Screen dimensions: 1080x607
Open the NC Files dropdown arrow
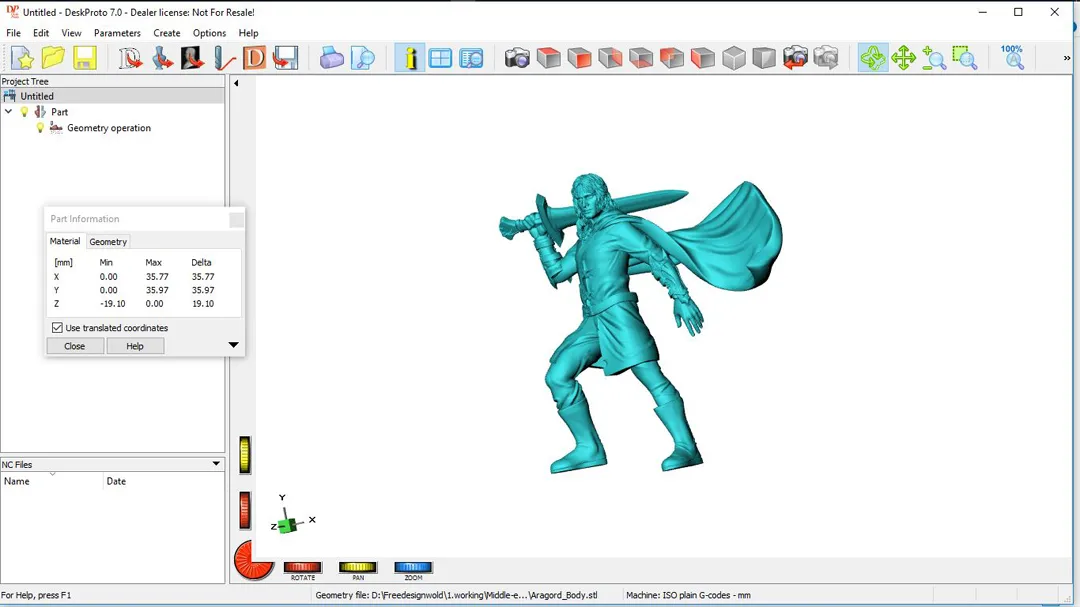[216, 464]
